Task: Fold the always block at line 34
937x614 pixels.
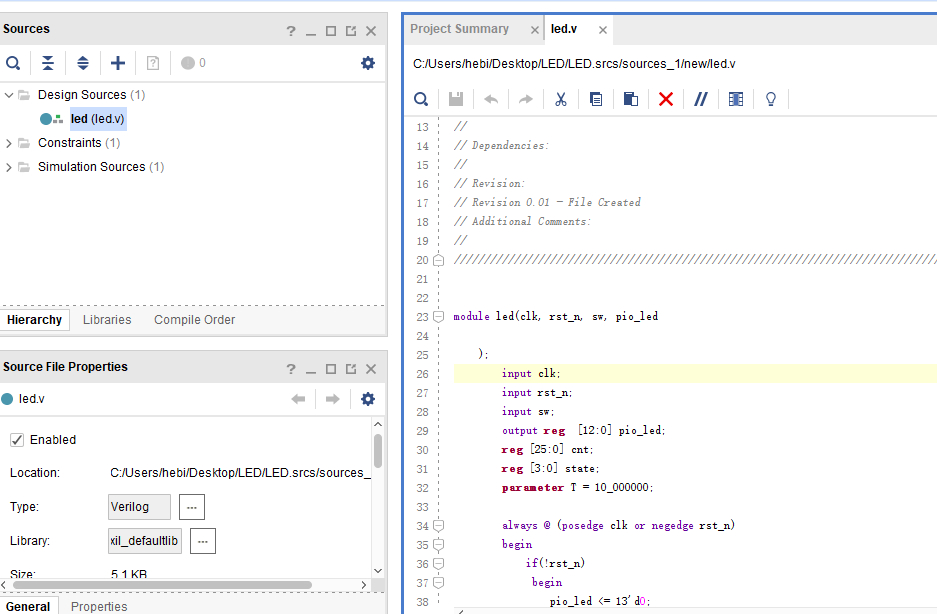Action: coord(438,525)
